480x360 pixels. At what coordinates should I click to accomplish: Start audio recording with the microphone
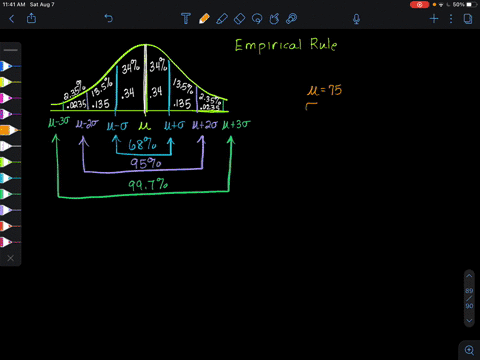pos(356,19)
